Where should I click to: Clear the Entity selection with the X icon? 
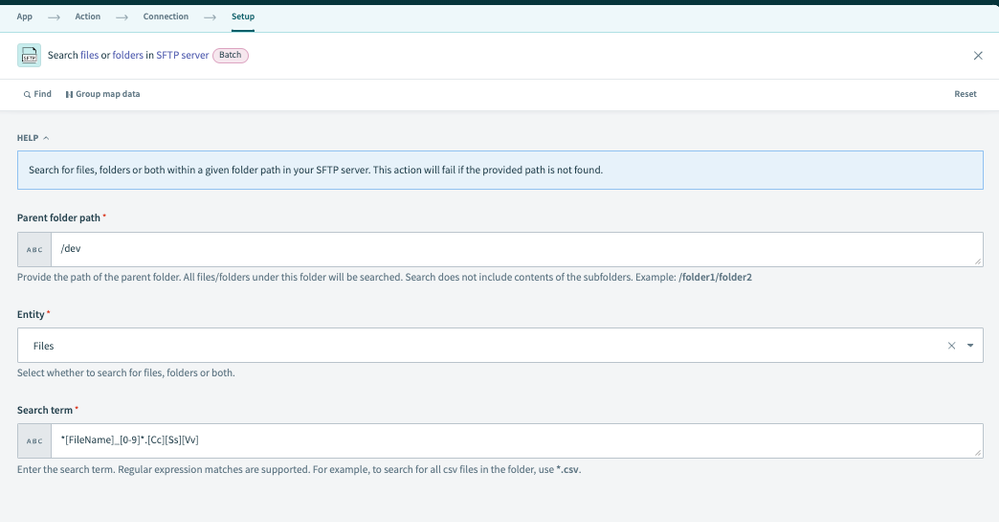[x=952, y=346]
